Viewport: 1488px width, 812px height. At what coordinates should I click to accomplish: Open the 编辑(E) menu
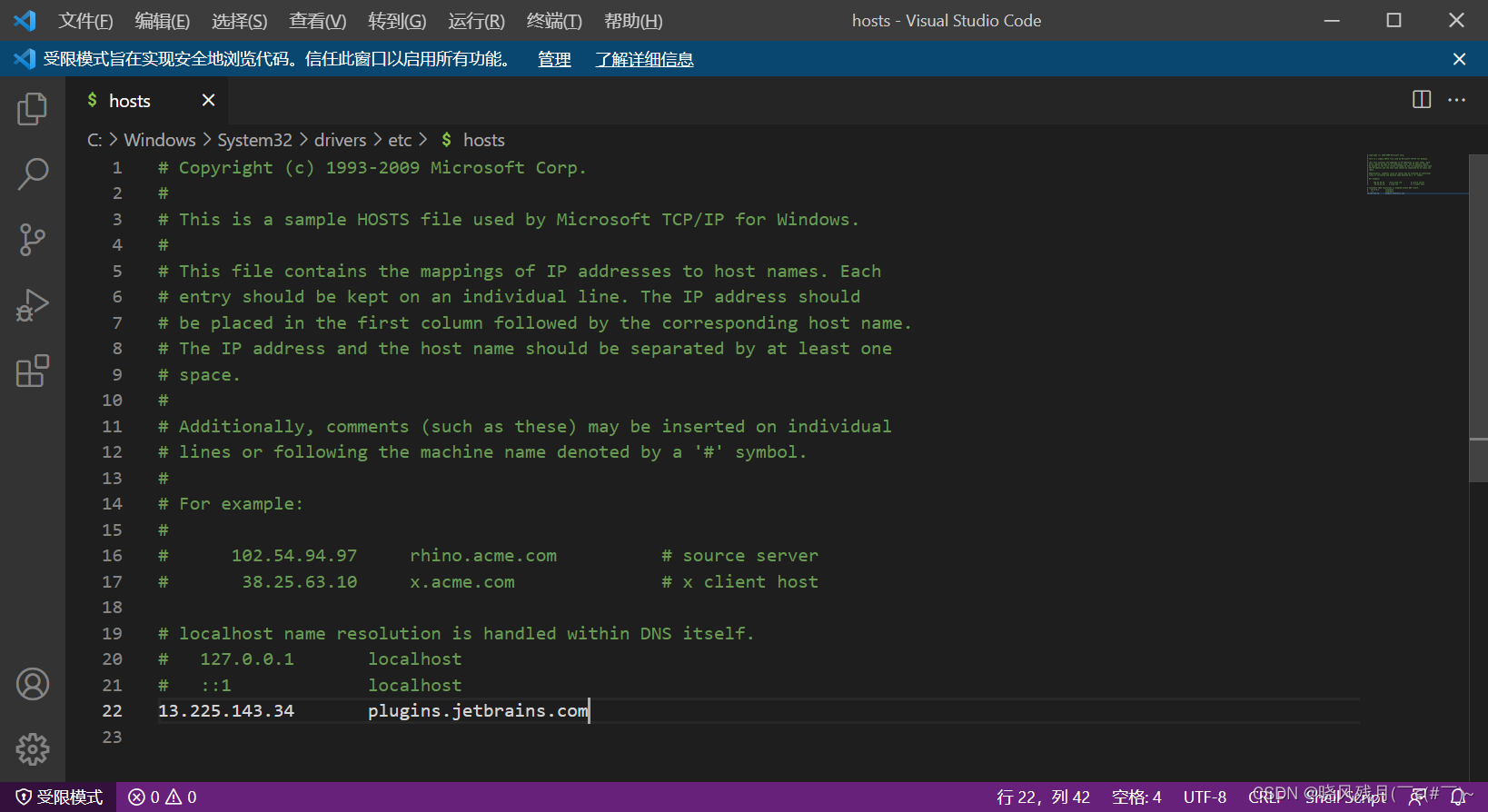(x=163, y=21)
